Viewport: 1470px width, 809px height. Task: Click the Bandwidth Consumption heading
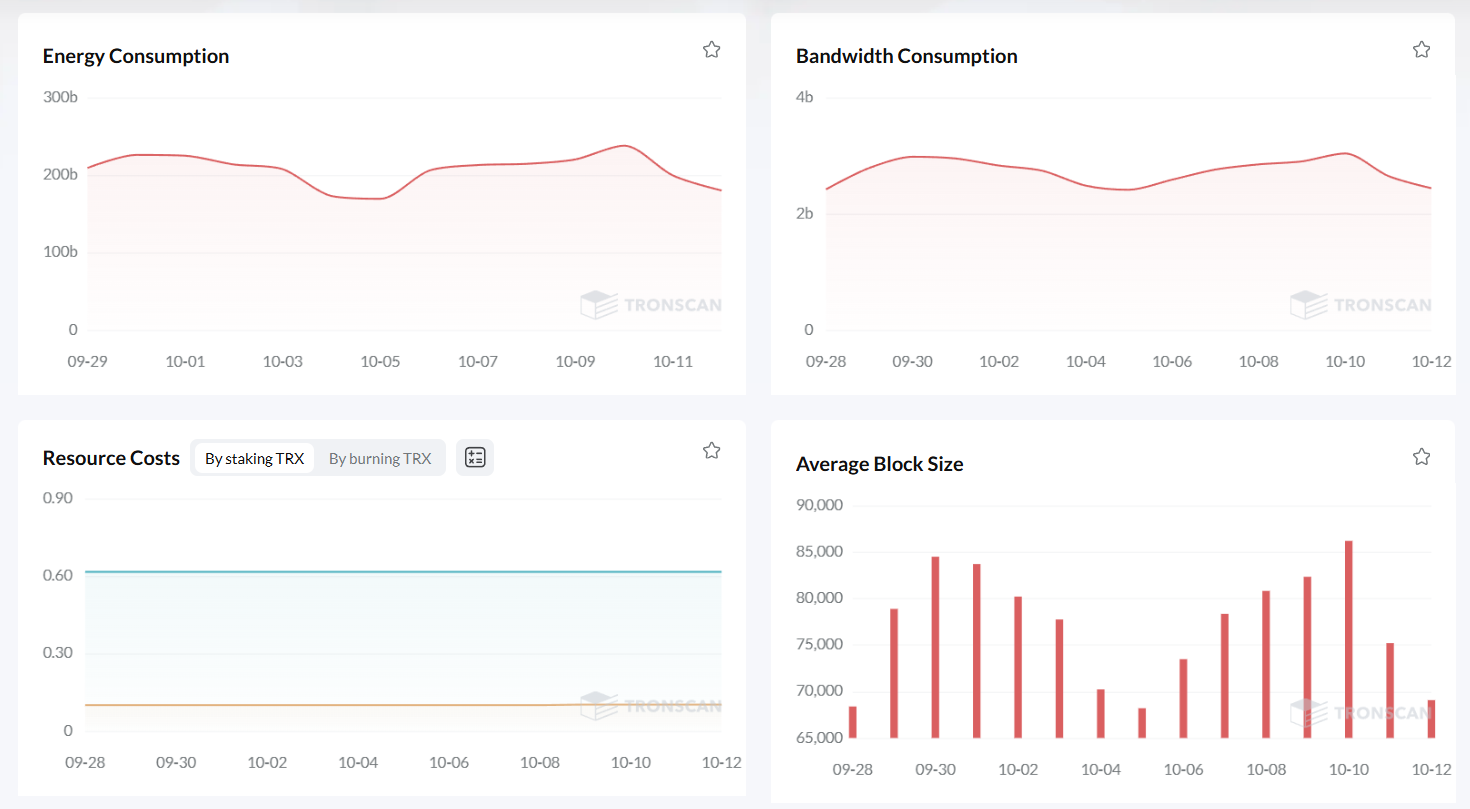tap(906, 56)
